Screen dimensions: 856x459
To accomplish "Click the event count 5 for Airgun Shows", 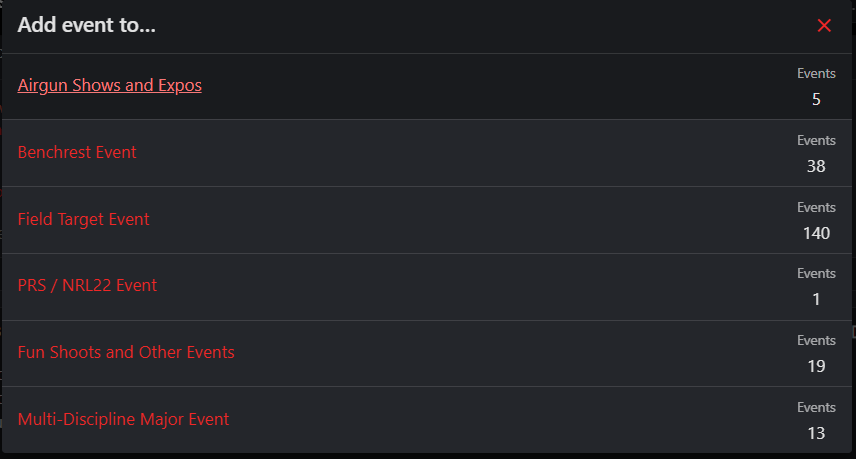I will coord(816,99).
